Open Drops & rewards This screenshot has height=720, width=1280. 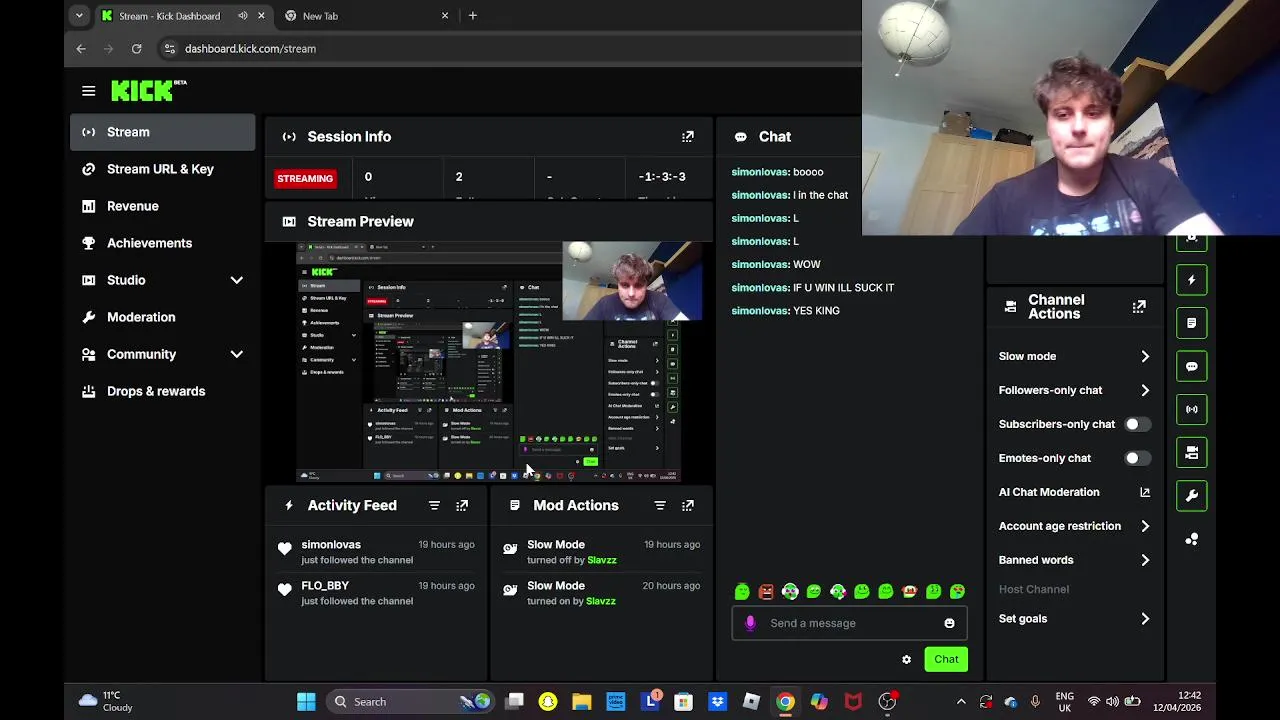pos(163,391)
